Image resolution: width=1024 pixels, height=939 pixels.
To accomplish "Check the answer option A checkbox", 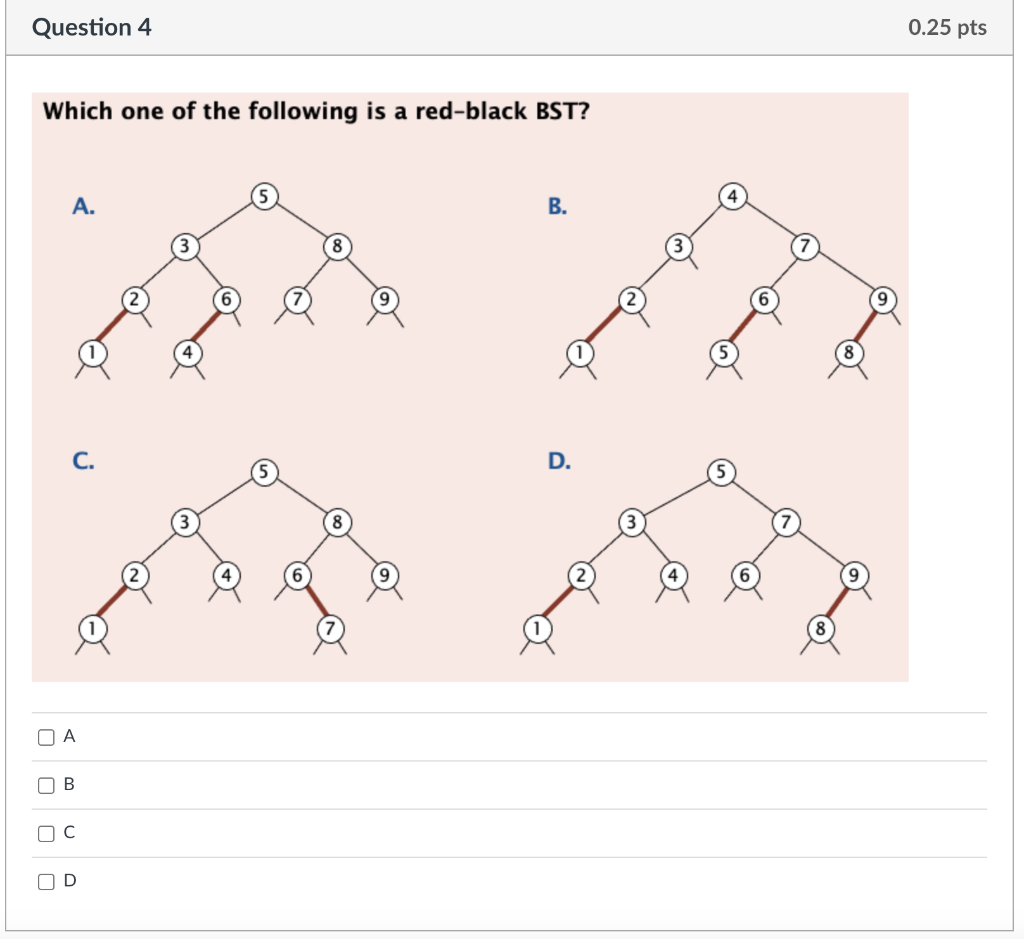I will pos(45,736).
